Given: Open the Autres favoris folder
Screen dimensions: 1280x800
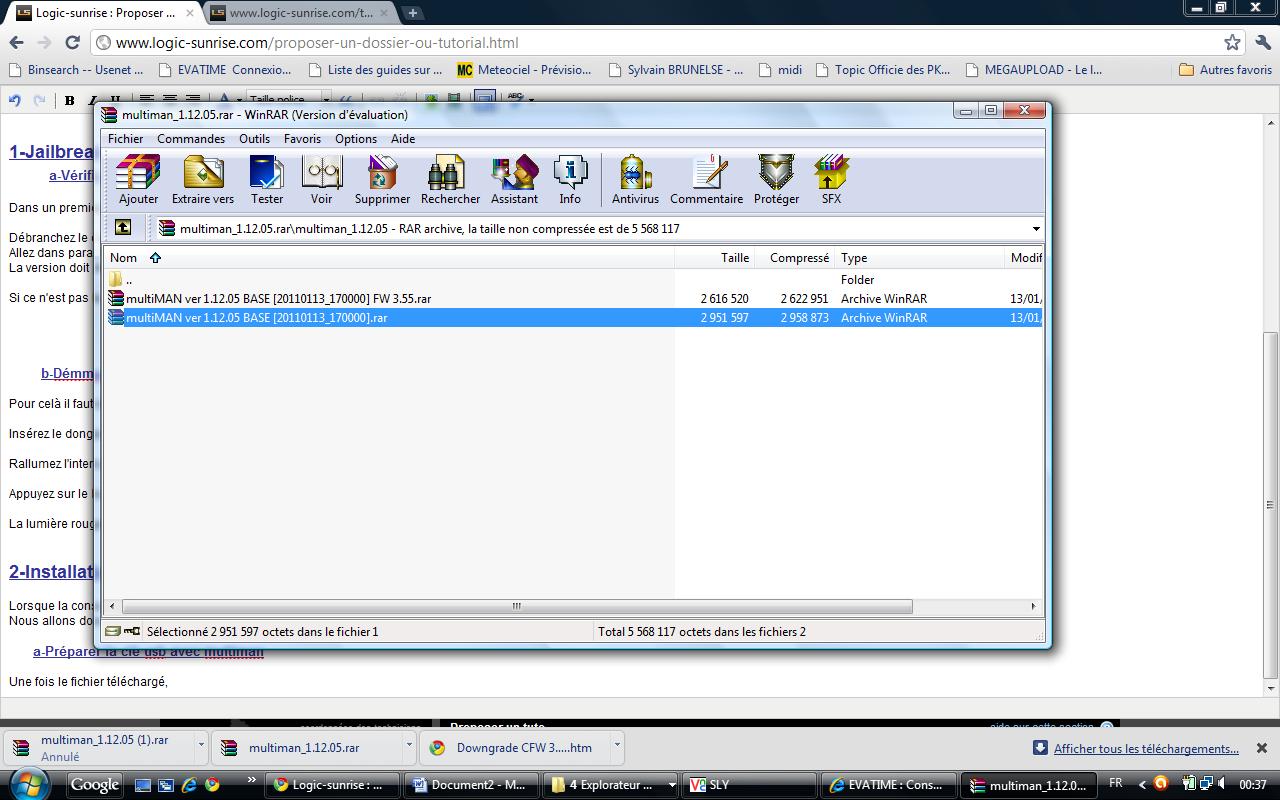Looking at the screenshot, I should pos(1225,70).
